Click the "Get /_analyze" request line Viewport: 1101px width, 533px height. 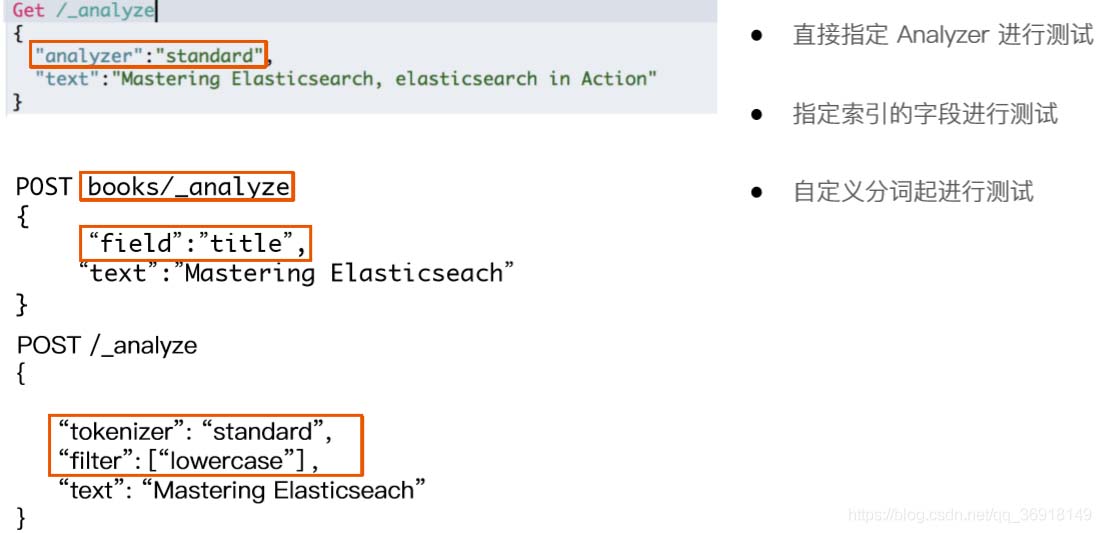click(x=85, y=12)
